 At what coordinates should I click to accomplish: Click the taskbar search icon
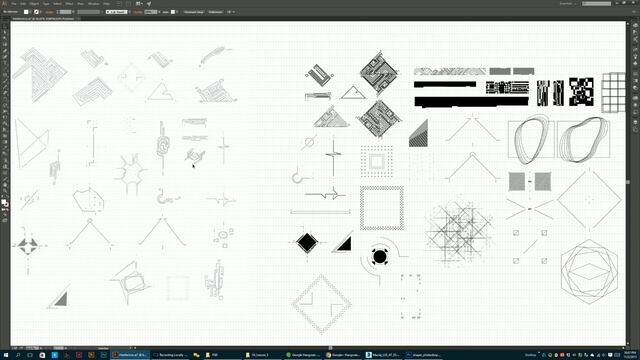click(x=18, y=355)
